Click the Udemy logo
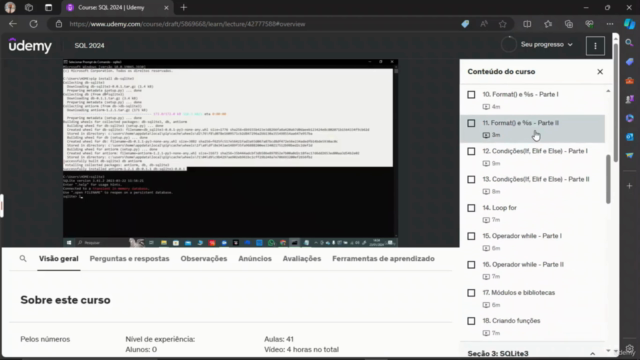 [30, 45]
